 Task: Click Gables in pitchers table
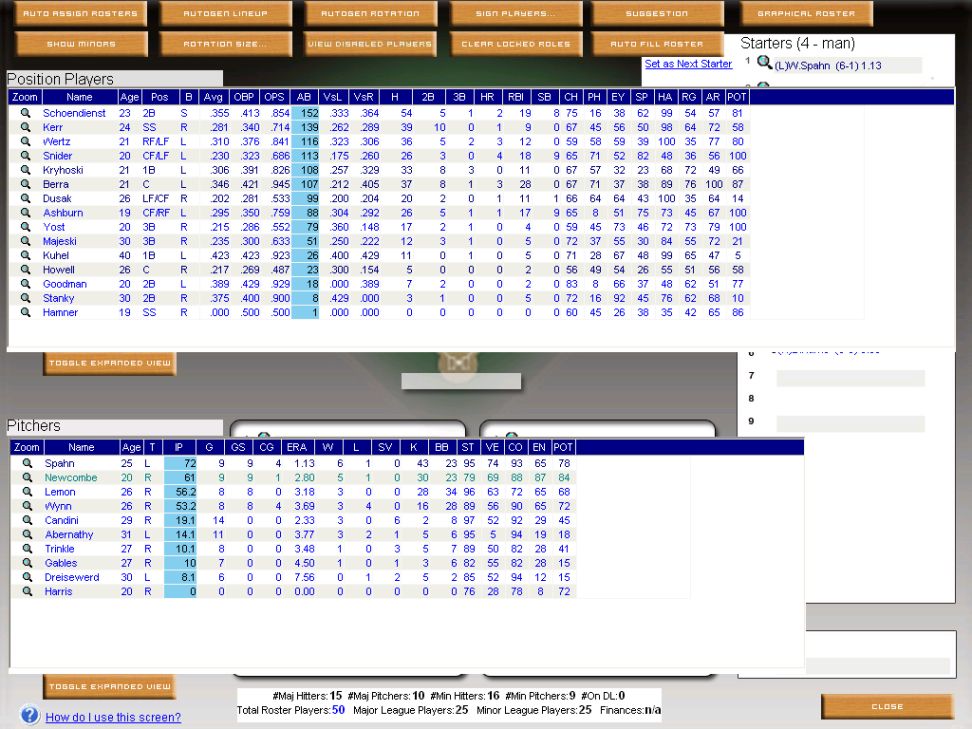61,563
